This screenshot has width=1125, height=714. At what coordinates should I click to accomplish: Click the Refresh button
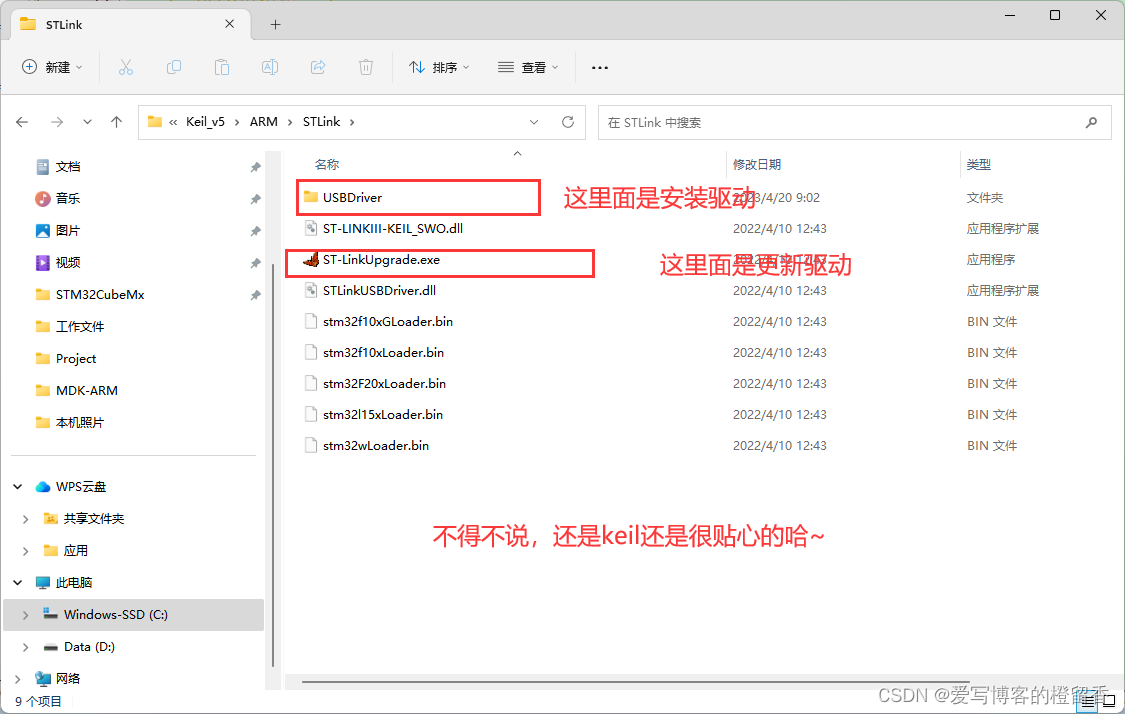pyautogui.click(x=568, y=122)
